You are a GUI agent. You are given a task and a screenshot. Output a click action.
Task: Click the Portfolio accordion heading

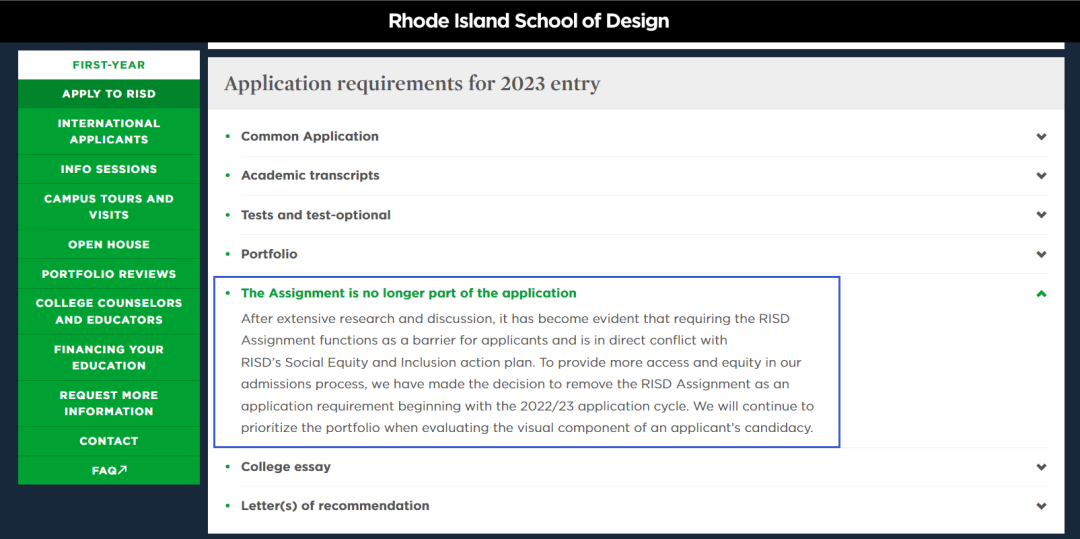[269, 254]
